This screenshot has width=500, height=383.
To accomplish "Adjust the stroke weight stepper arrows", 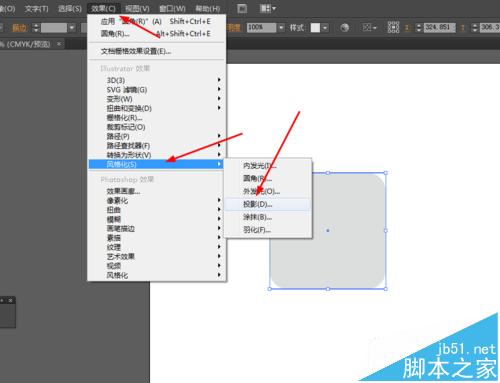I will [x=36, y=28].
